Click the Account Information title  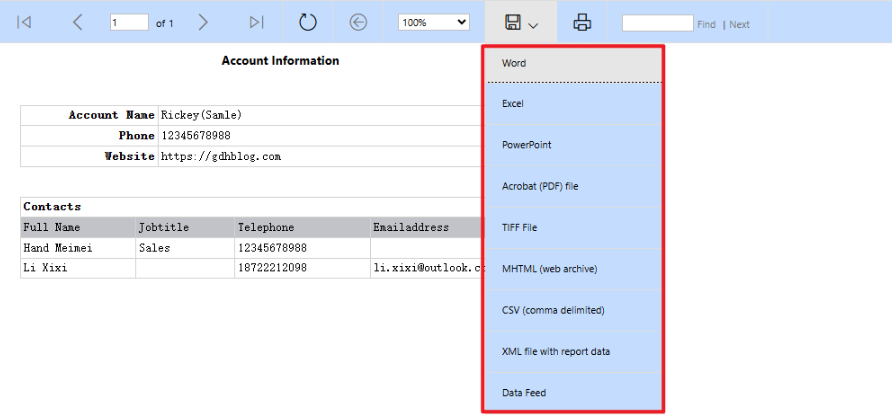tap(280, 61)
